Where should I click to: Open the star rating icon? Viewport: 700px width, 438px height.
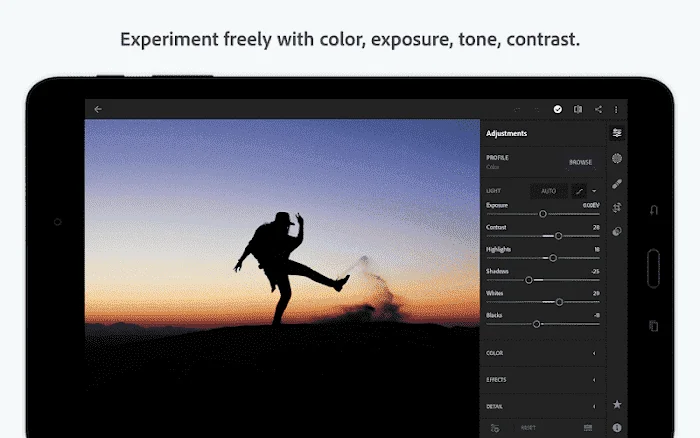click(617, 405)
